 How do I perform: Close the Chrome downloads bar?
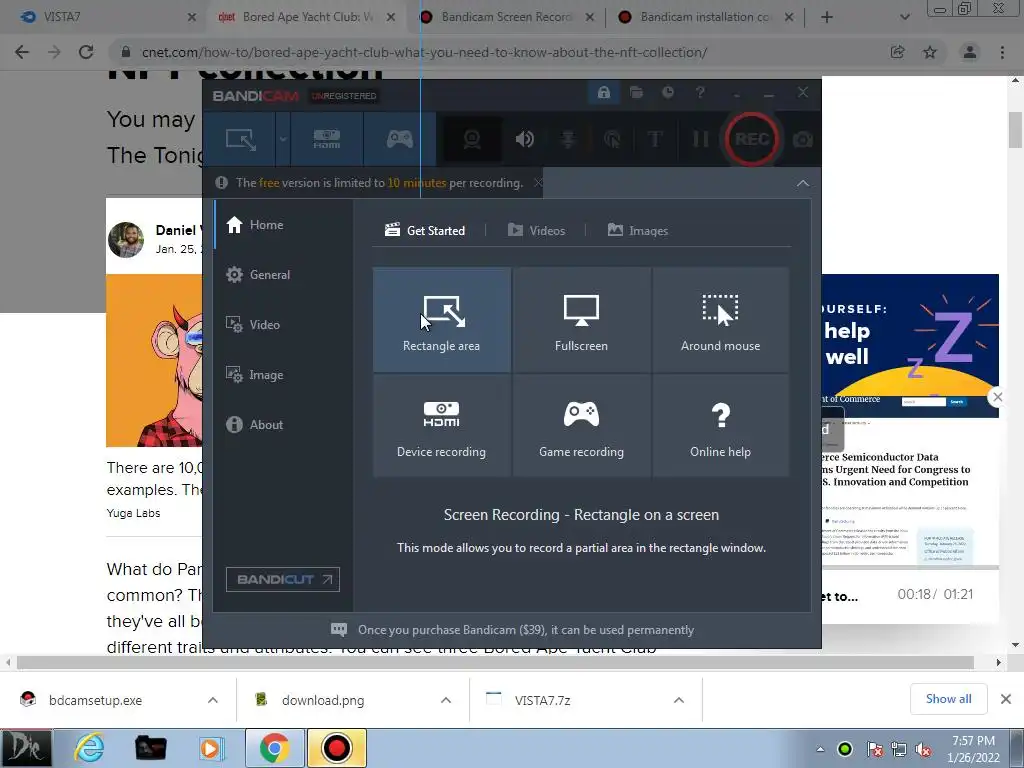[x=1006, y=699]
